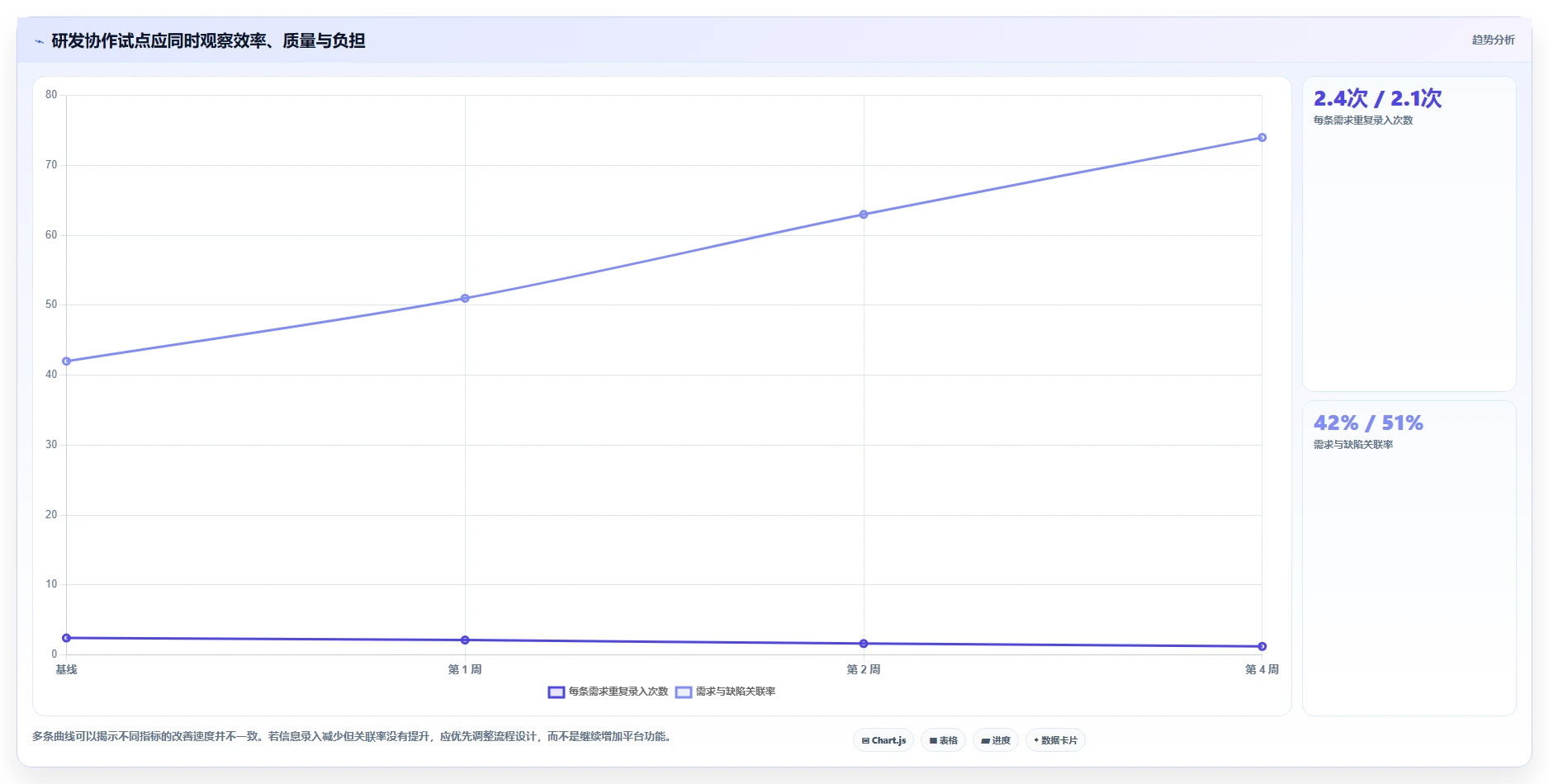The height and width of the screenshot is (784, 1549).
Task: Toggle the 每条需求重复录入次数 legend item
Action: tap(609, 692)
